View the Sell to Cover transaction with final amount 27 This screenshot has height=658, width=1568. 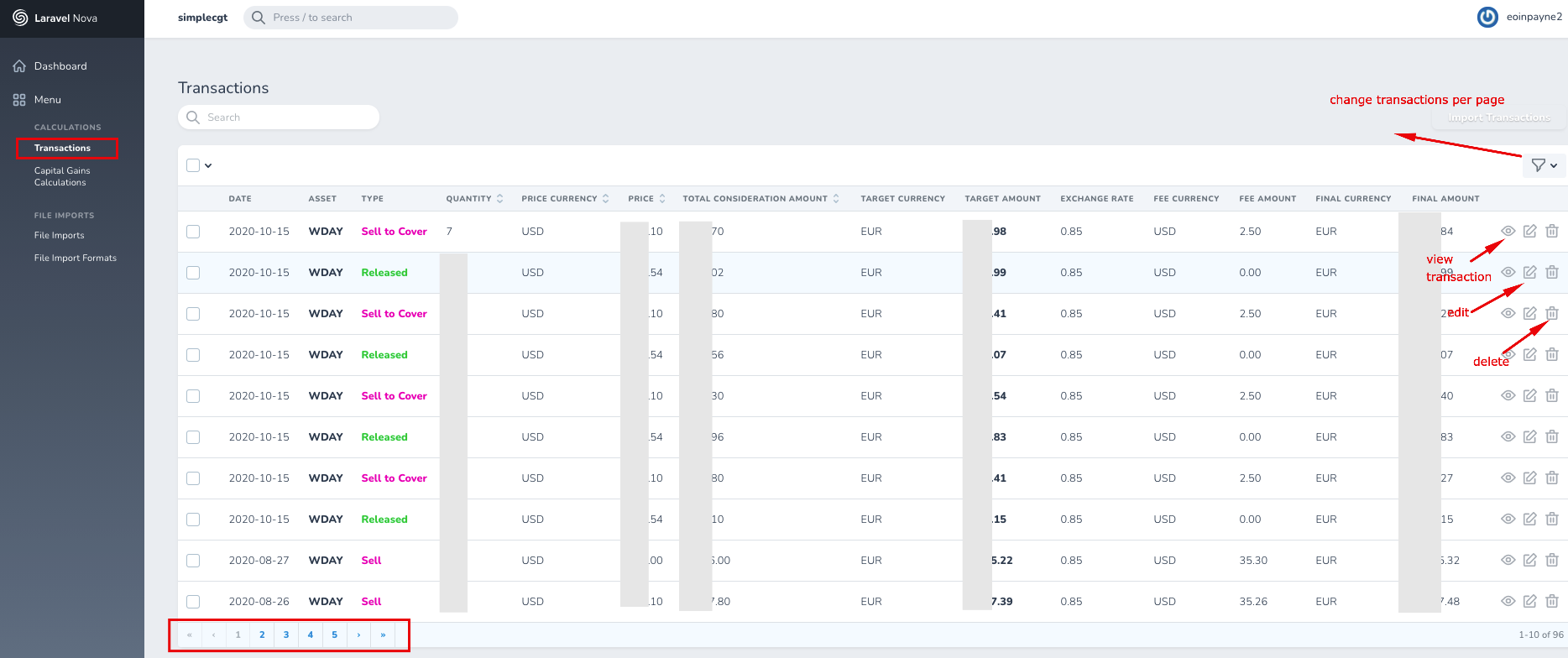coord(1508,478)
